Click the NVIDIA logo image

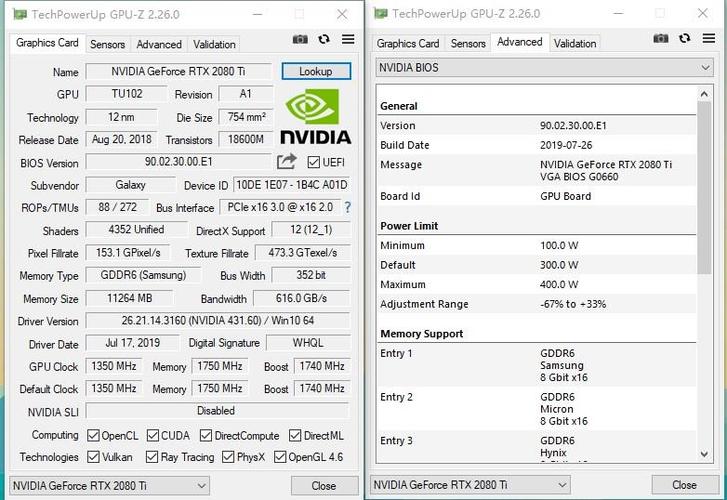315,116
